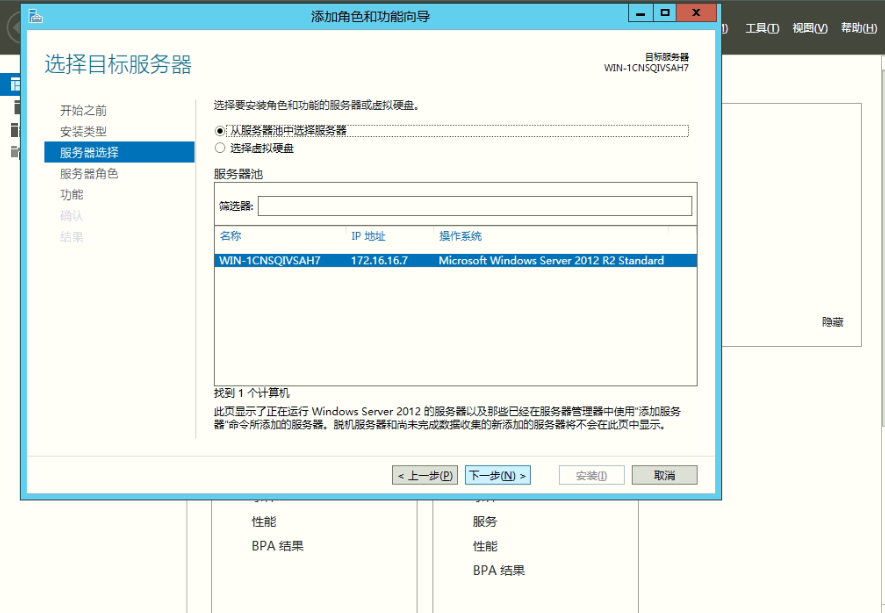Open the 功能 wizard step
Image resolution: width=885 pixels, height=613 pixels.
coord(72,195)
